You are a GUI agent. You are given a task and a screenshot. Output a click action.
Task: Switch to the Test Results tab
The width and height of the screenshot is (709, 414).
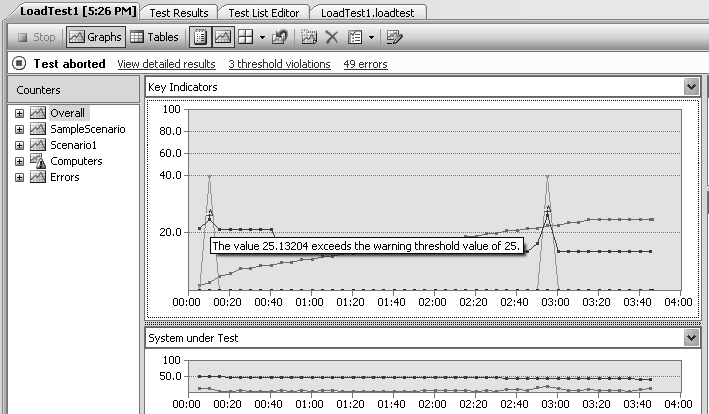click(179, 13)
